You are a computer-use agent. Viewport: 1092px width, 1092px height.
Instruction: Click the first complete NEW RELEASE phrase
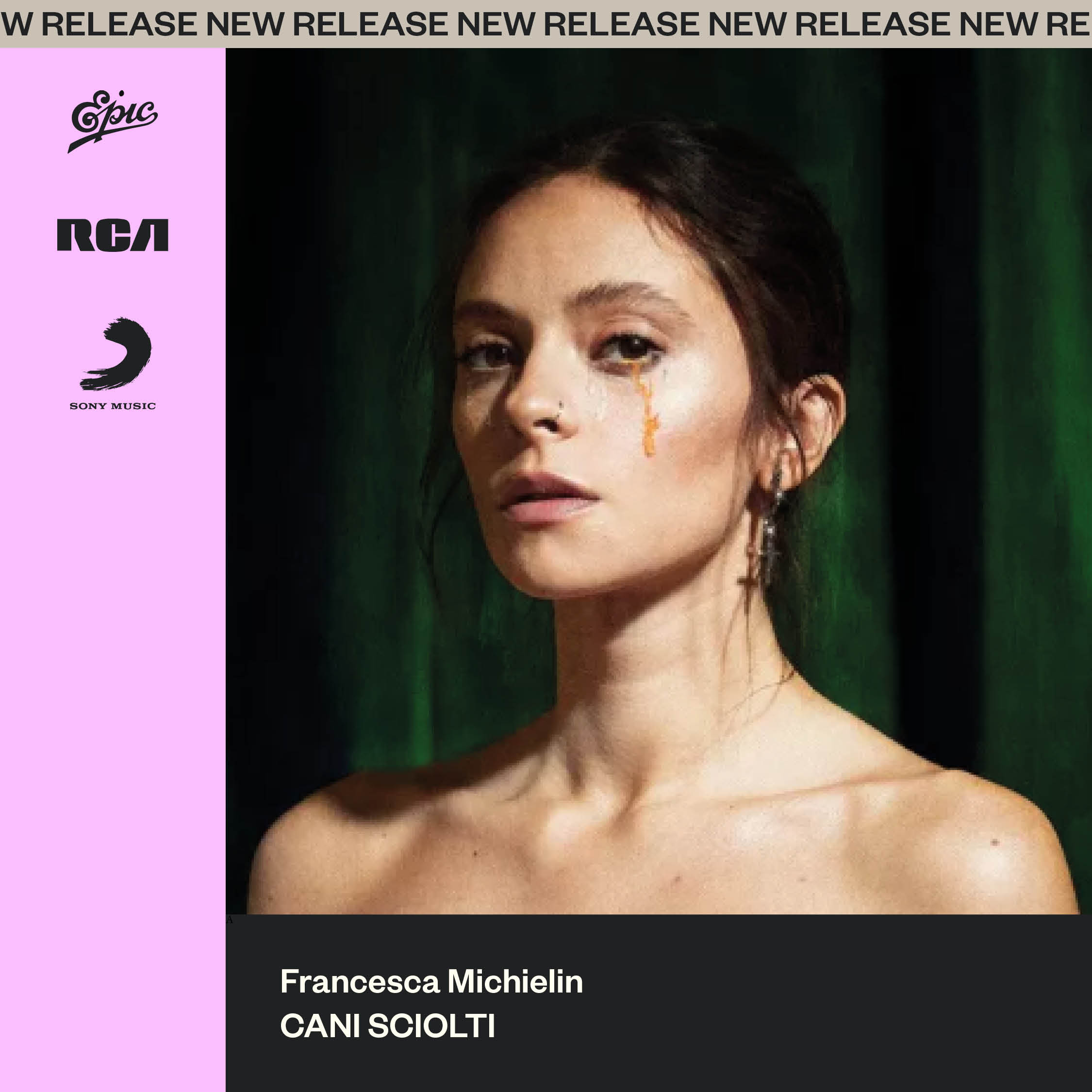[x=329, y=24]
